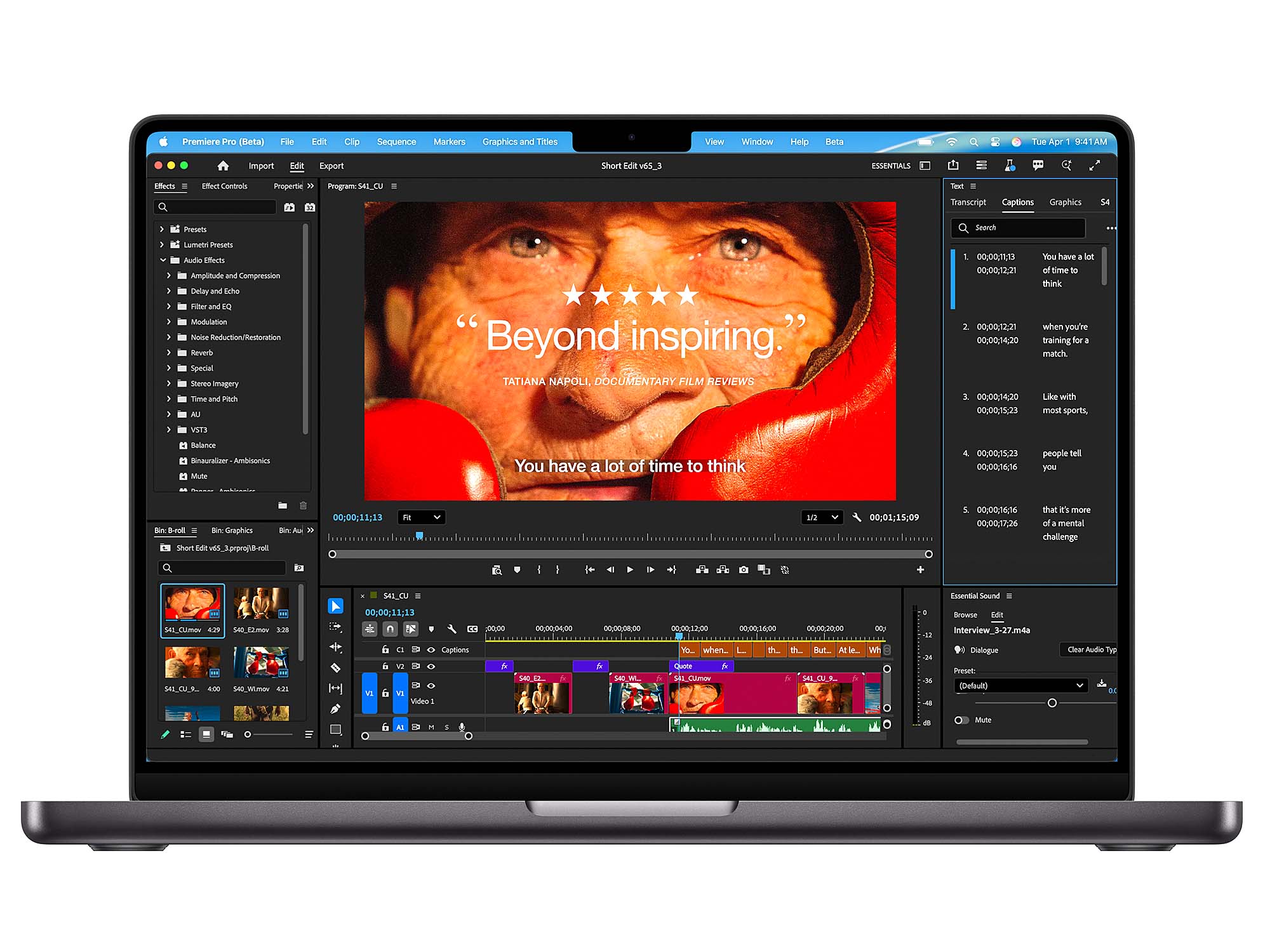This screenshot has width=1270, height=952.
Task: Step back one frame in Program monitor
Action: coord(610,570)
